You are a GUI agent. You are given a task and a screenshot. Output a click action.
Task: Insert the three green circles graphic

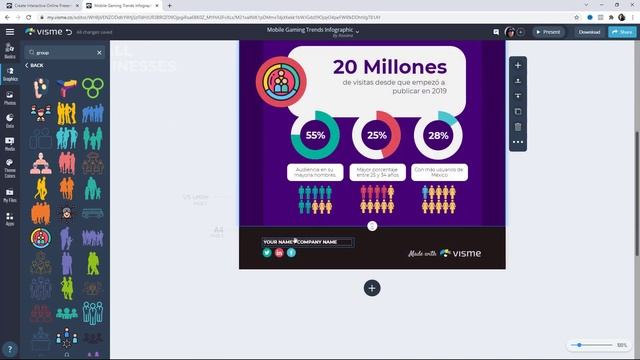(x=93, y=88)
